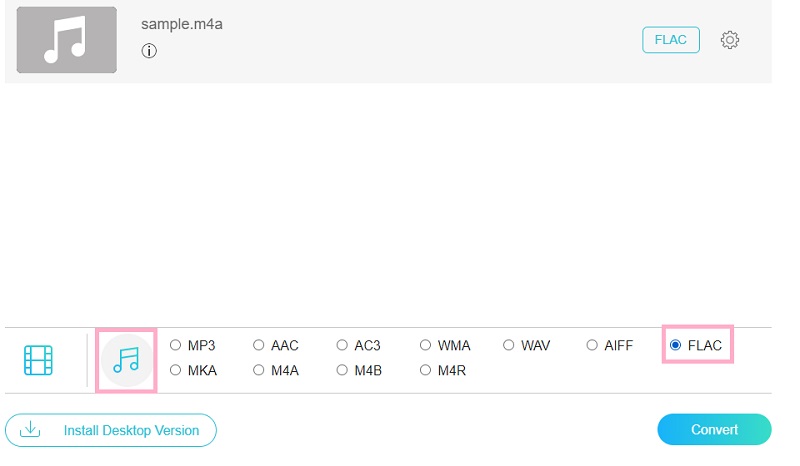The width and height of the screenshot is (800, 466).
Task: Select the M4R ringtone format
Action: (x=426, y=370)
